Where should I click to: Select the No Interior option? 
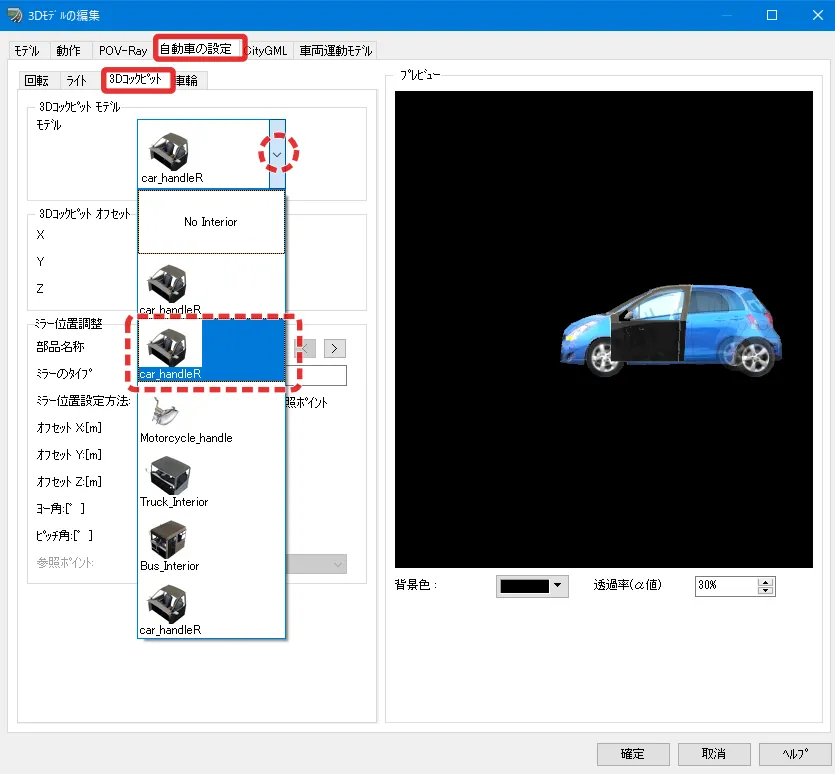(211, 222)
